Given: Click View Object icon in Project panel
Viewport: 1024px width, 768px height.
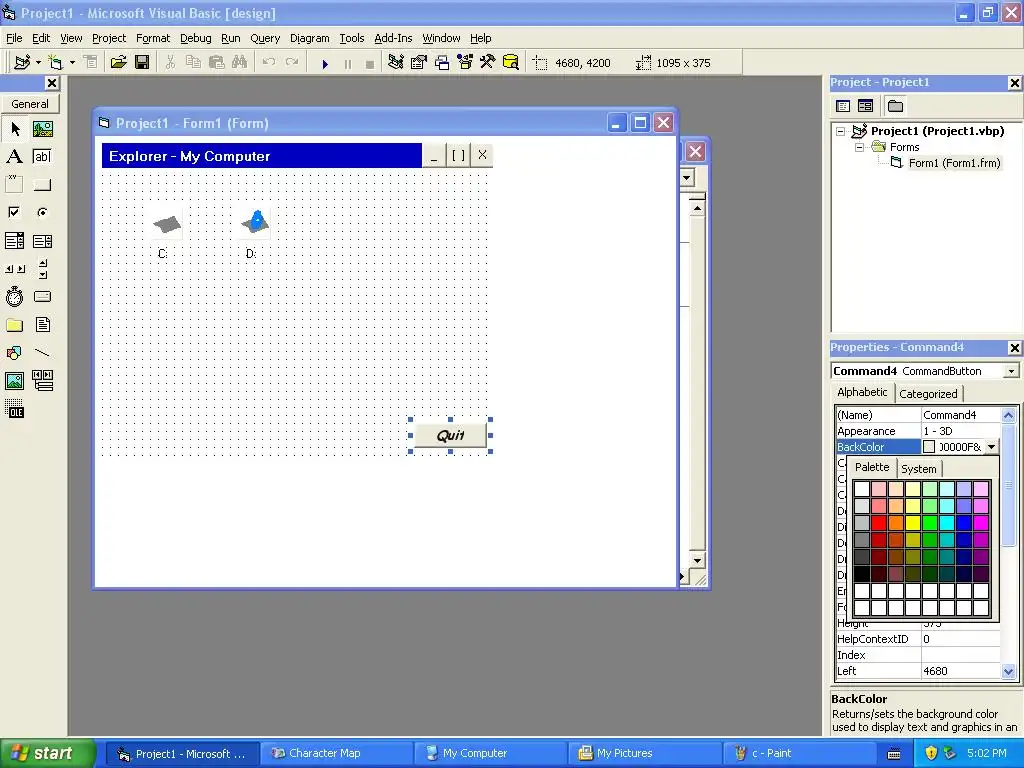Looking at the screenshot, I should point(865,106).
